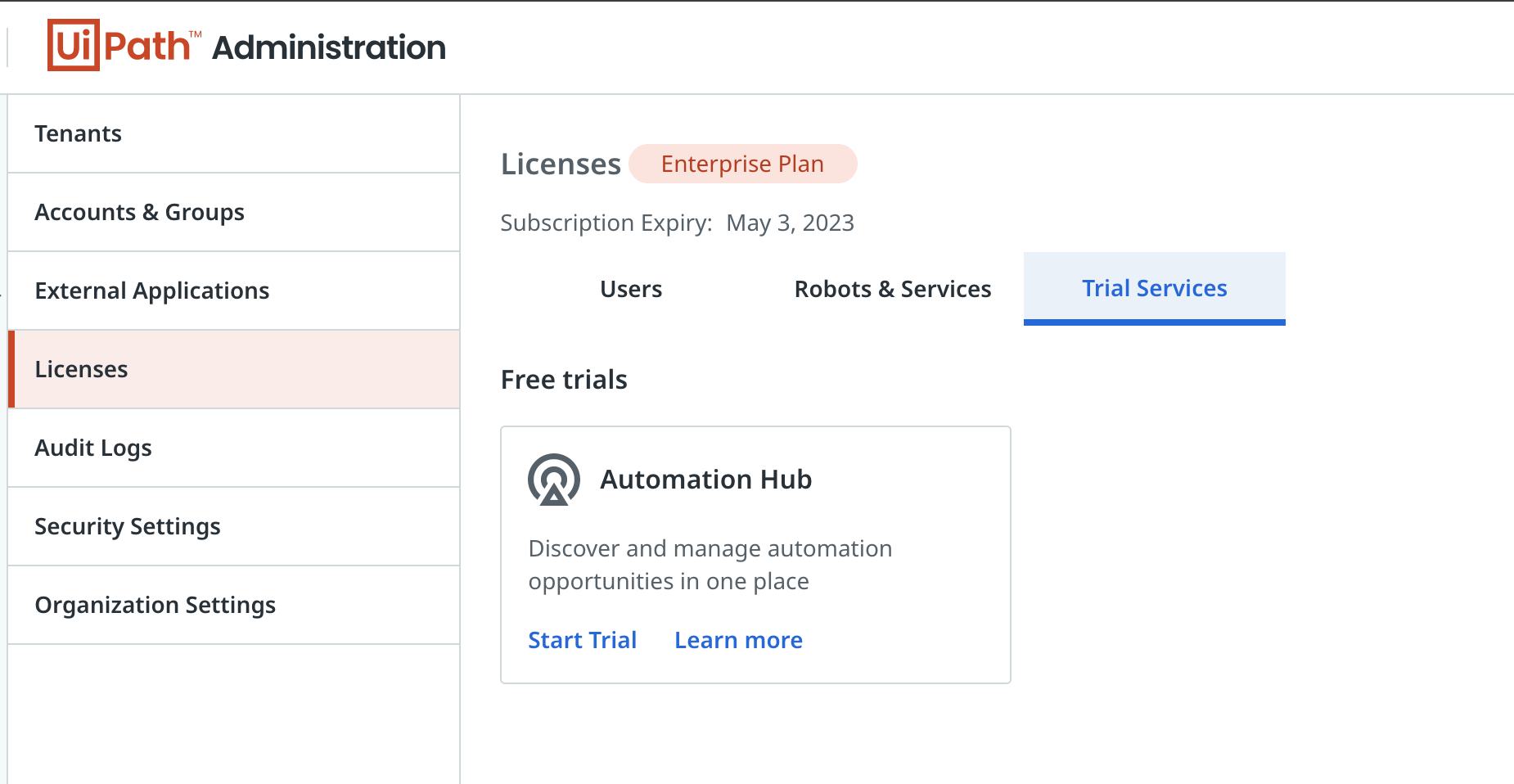Click the UiPath logo
The width and height of the screenshot is (1514, 784).
pos(124,46)
